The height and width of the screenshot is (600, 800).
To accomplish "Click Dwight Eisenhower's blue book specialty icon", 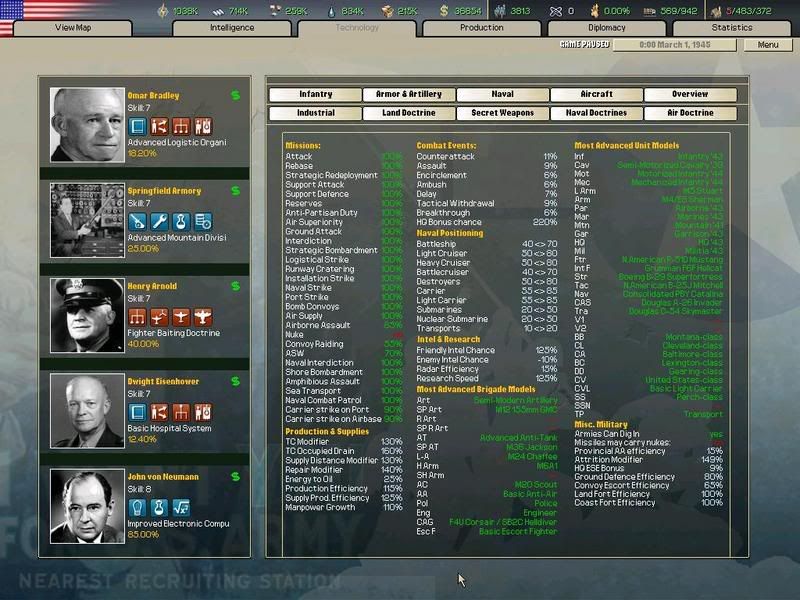I will 137,412.
